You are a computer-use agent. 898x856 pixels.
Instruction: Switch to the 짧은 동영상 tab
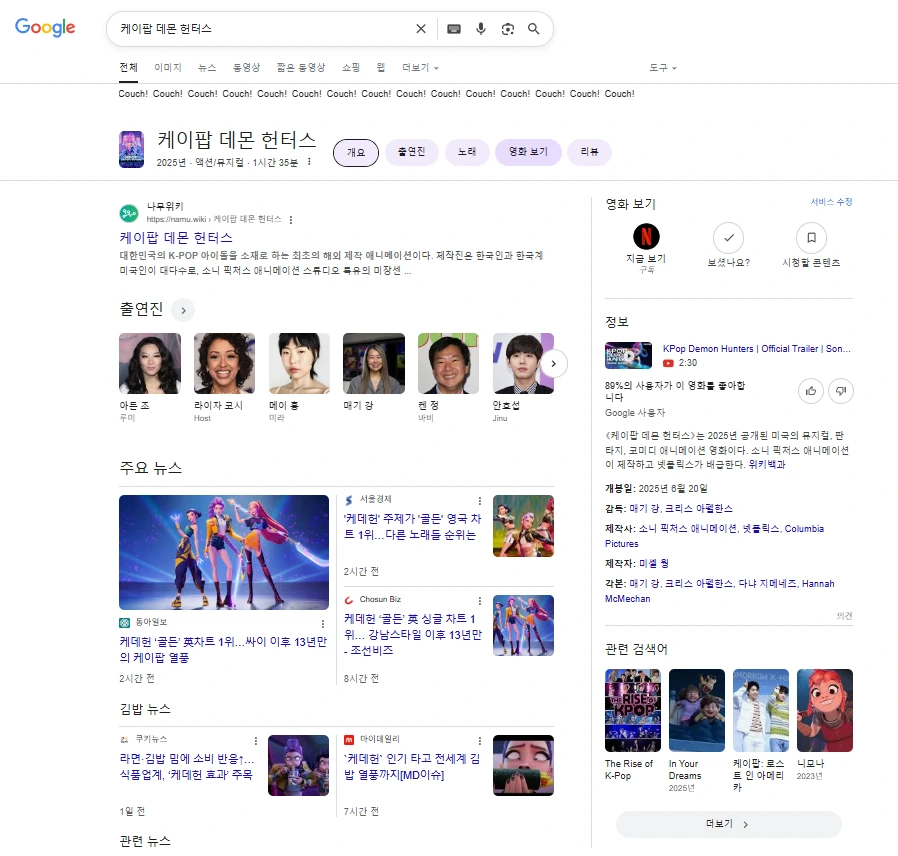tap(301, 68)
